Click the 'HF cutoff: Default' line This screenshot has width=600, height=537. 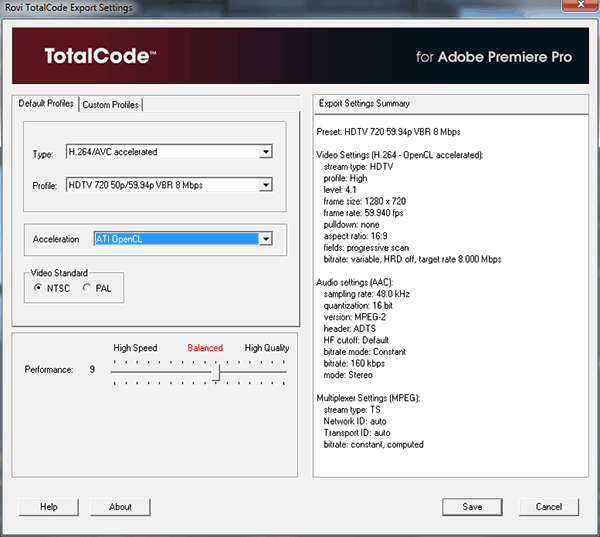coord(356,340)
